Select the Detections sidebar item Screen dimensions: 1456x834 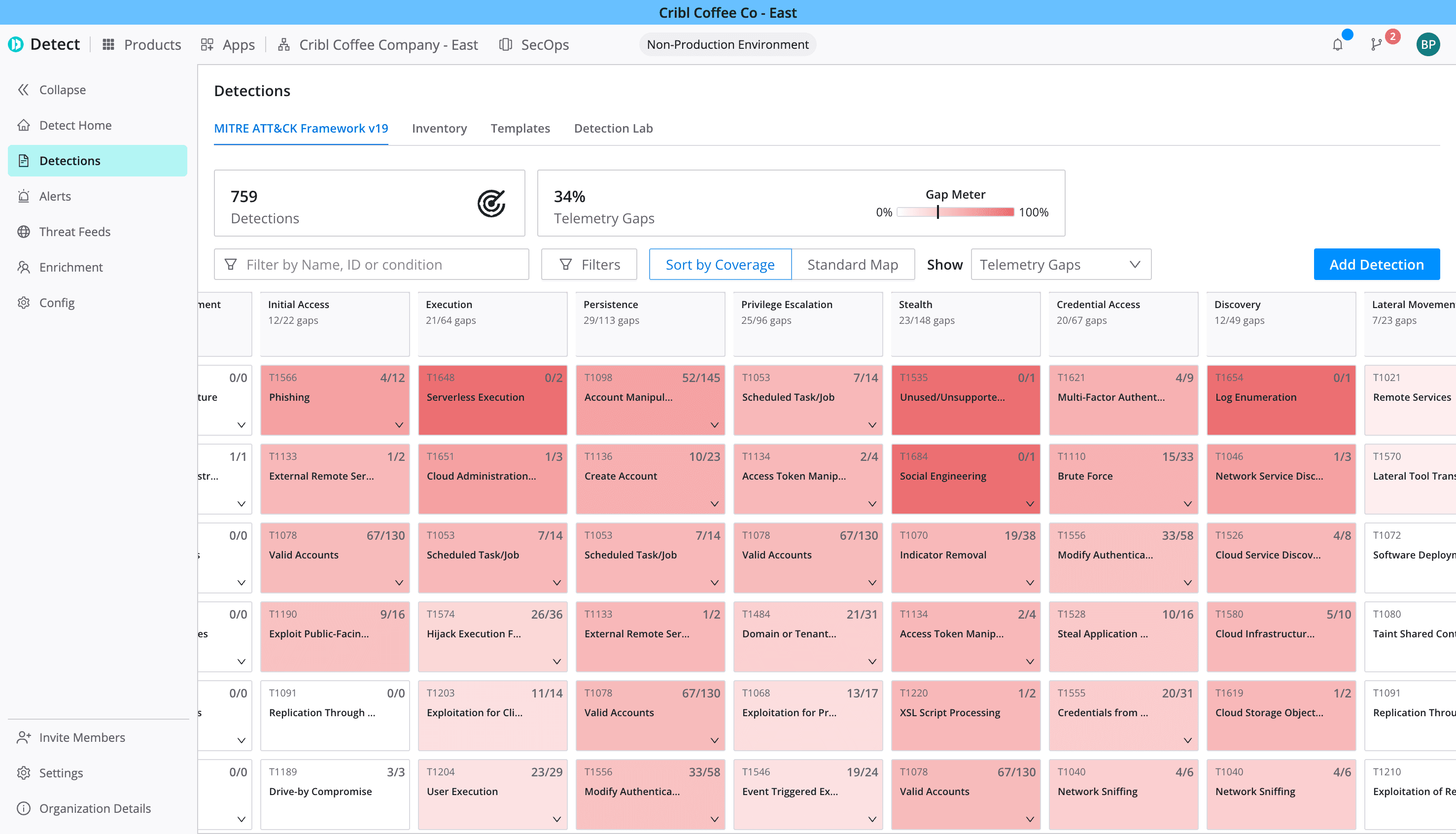[x=98, y=160]
